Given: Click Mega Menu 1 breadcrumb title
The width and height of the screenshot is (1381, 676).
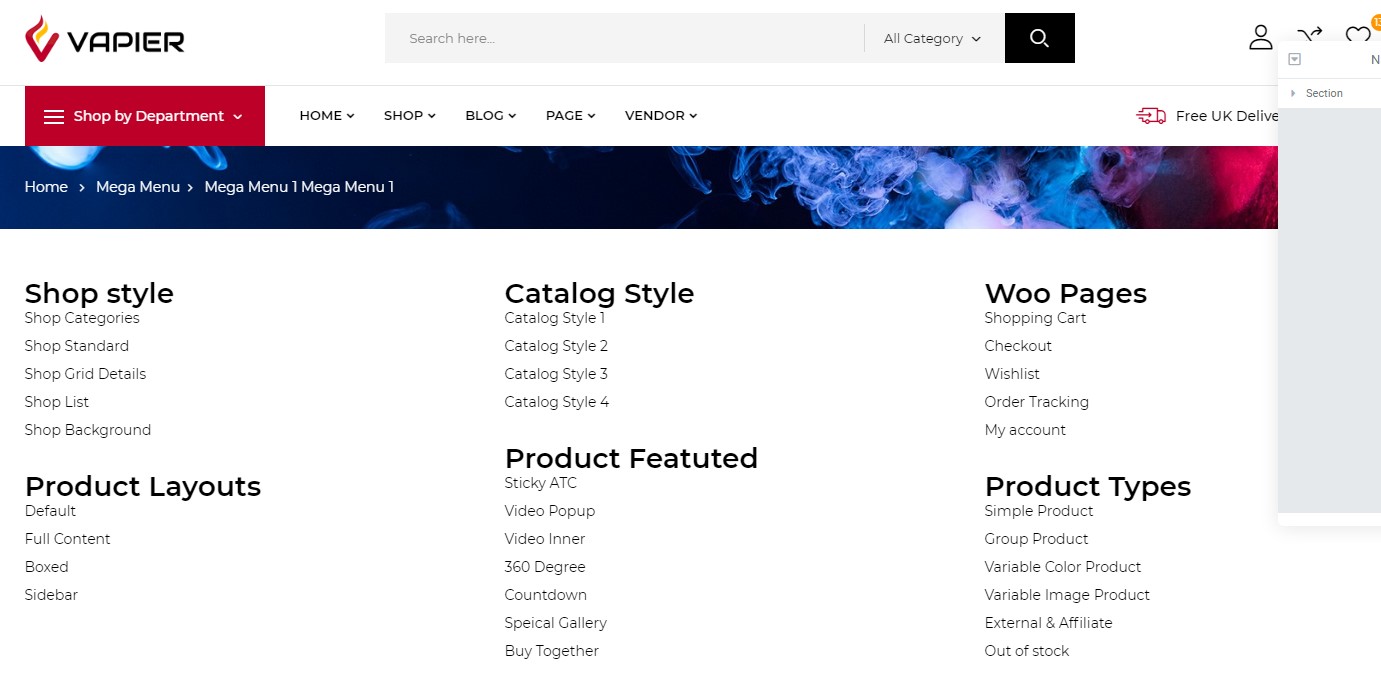Looking at the screenshot, I should point(299,187).
